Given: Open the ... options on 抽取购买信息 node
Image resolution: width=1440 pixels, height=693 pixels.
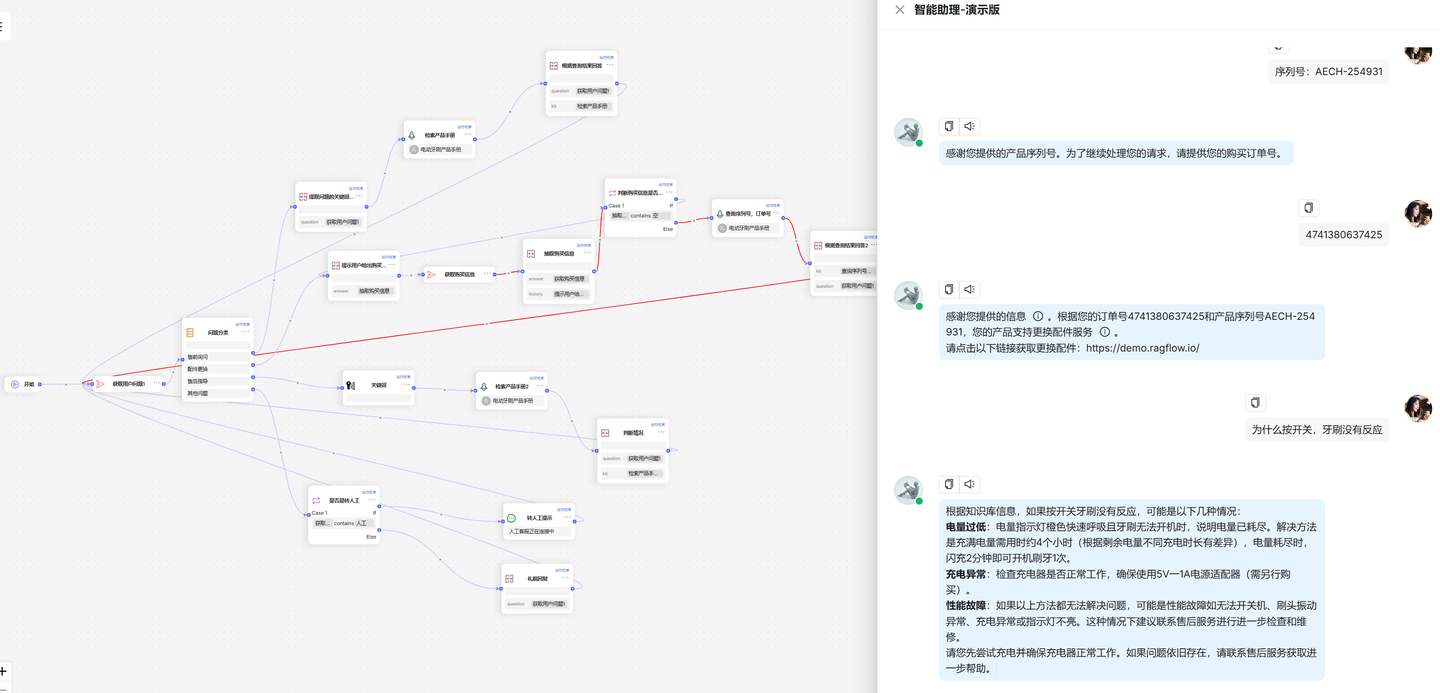Looking at the screenshot, I should [588, 252].
